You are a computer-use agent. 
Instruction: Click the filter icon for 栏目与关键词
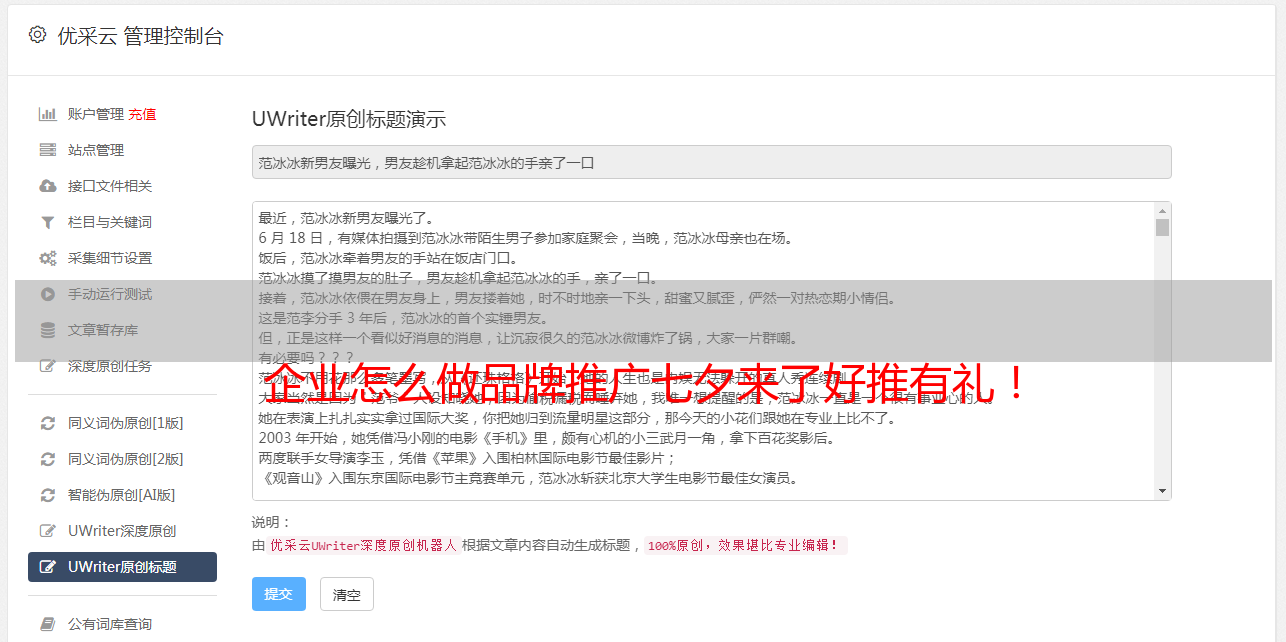click(x=47, y=222)
